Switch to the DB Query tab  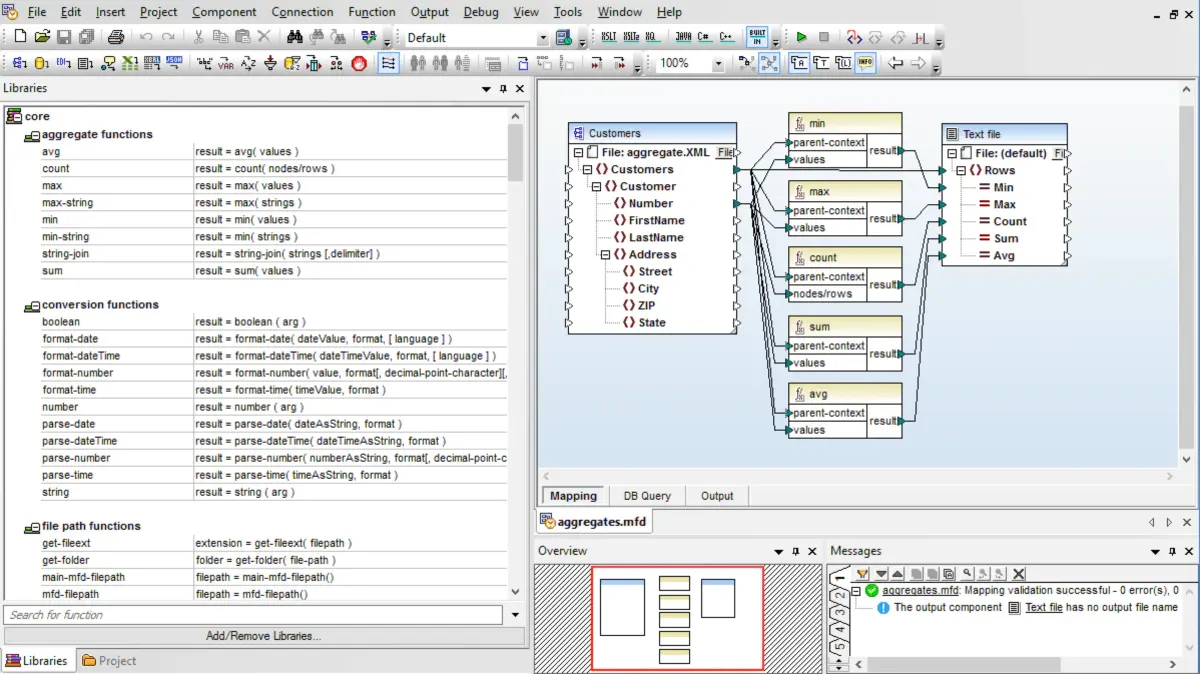pyautogui.click(x=648, y=495)
